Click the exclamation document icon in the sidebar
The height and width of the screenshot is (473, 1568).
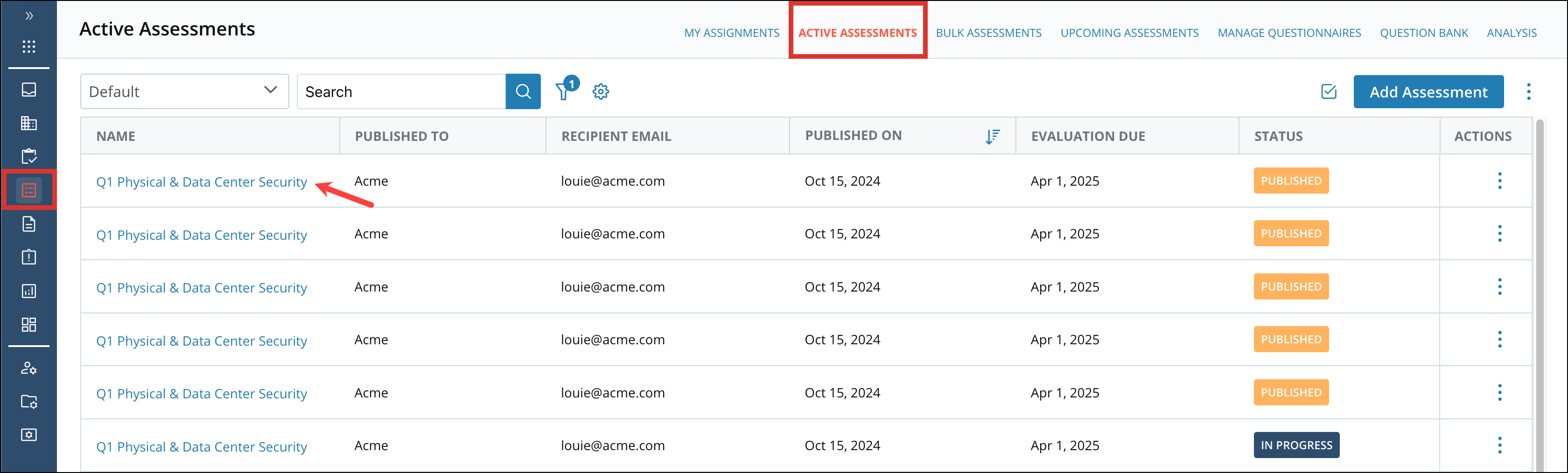click(x=28, y=256)
